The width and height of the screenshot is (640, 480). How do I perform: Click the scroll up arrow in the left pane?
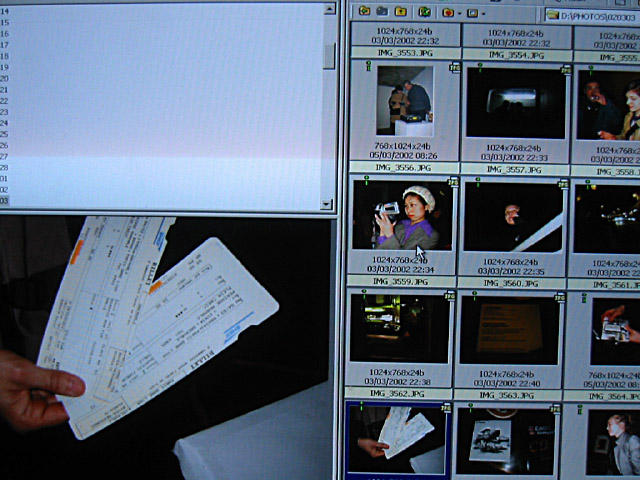329,9
